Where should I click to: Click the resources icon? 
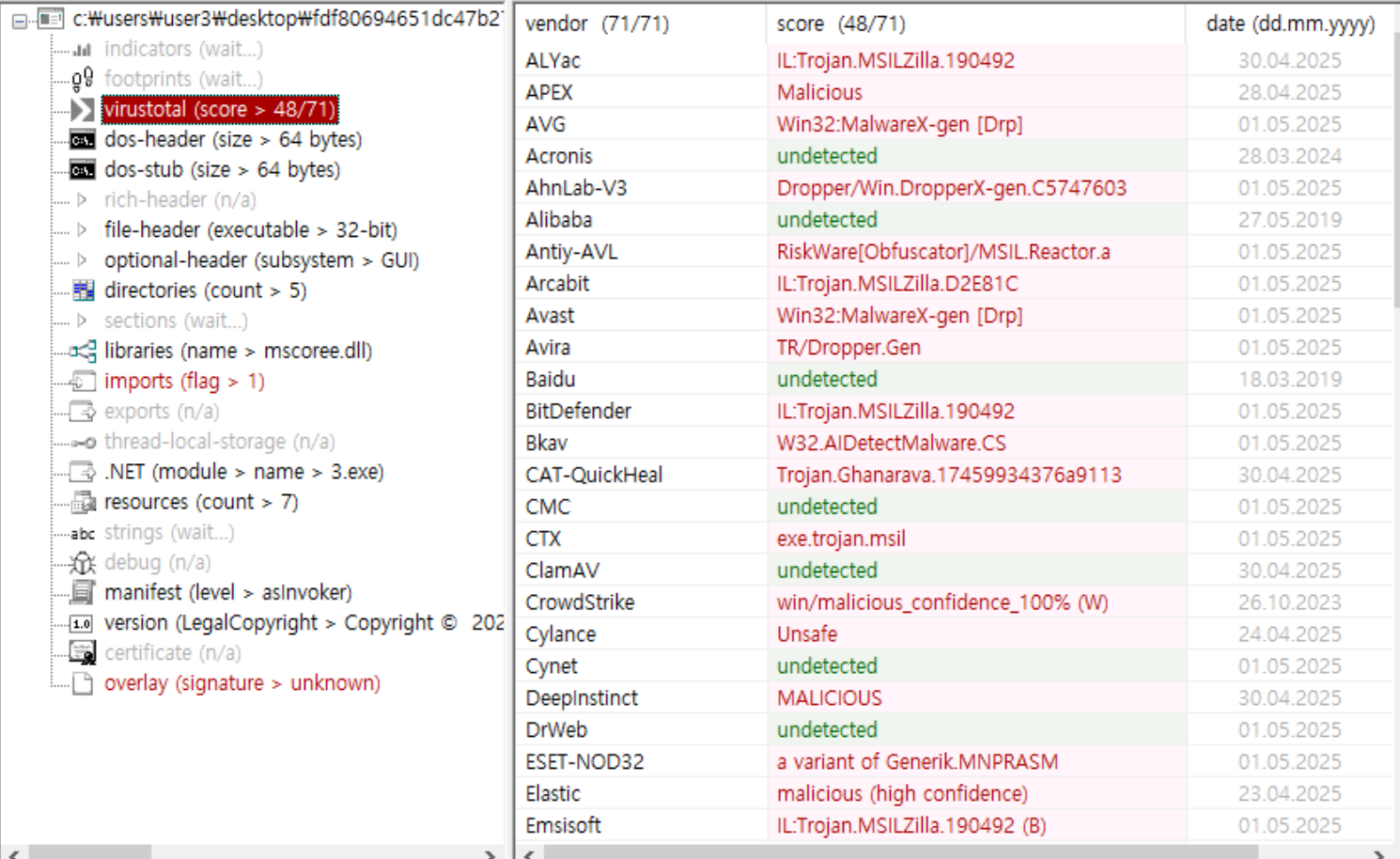tap(83, 502)
